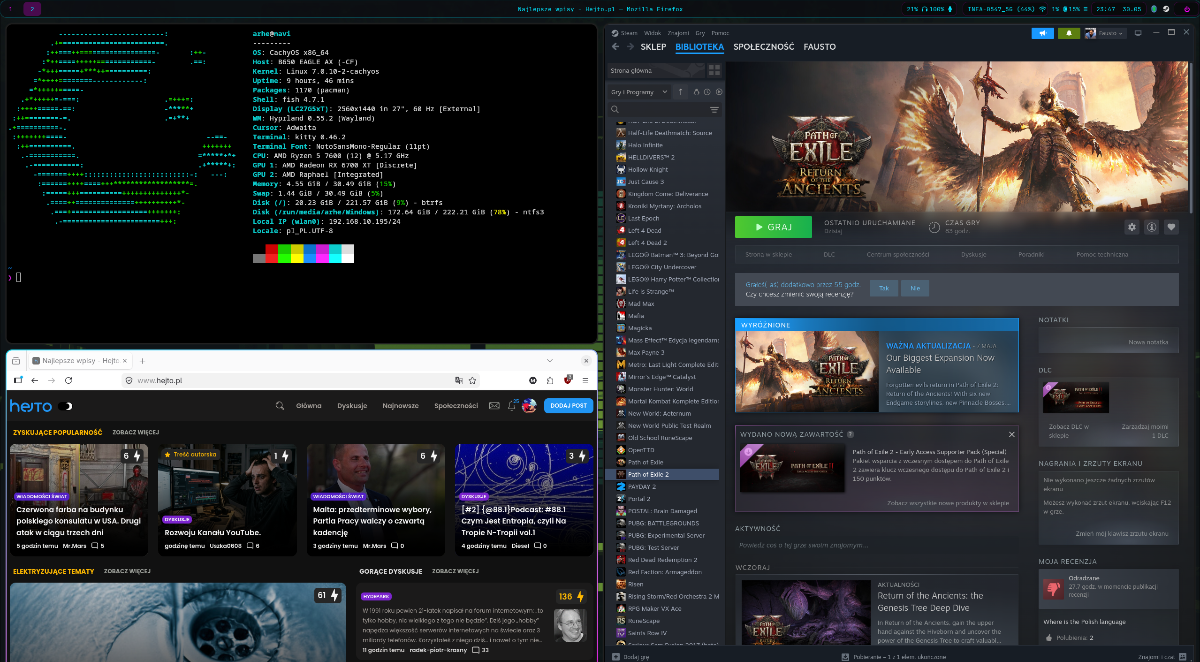This screenshot has height=662, width=1200.
Task: Open 'Rozwoju Kanału YouTube' post card
Action: click(x=227, y=500)
